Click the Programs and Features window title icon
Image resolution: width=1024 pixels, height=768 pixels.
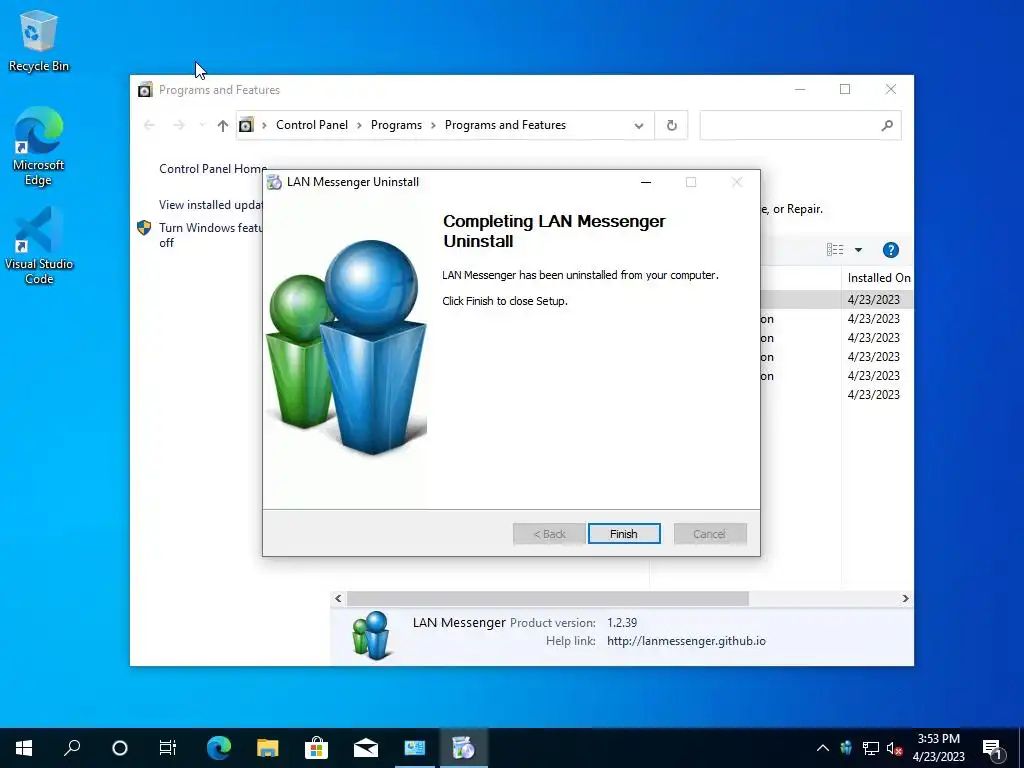pos(145,89)
